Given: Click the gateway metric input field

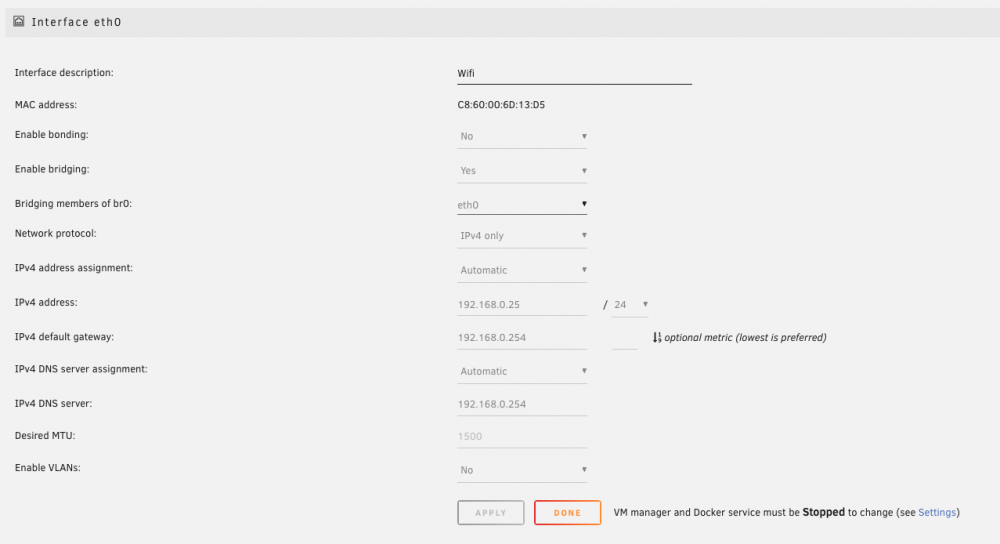Looking at the screenshot, I should coord(624,338).
